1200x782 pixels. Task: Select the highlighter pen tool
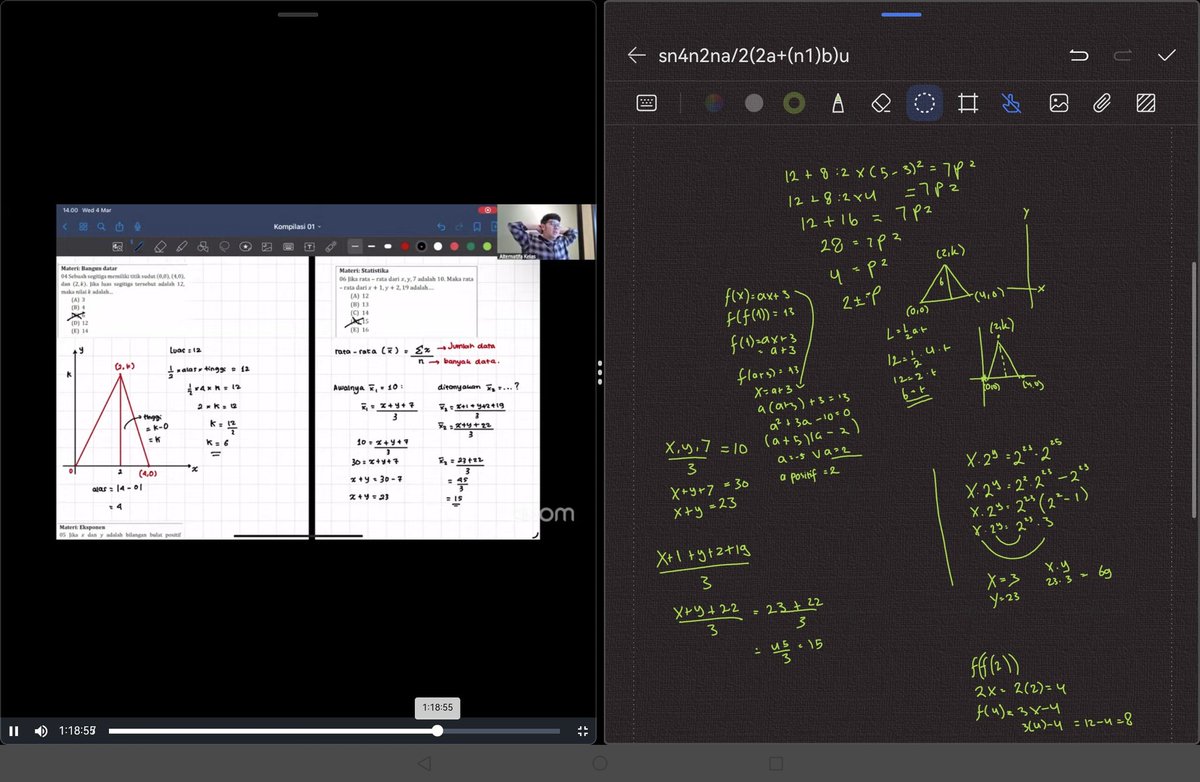(x=837, y=103)
